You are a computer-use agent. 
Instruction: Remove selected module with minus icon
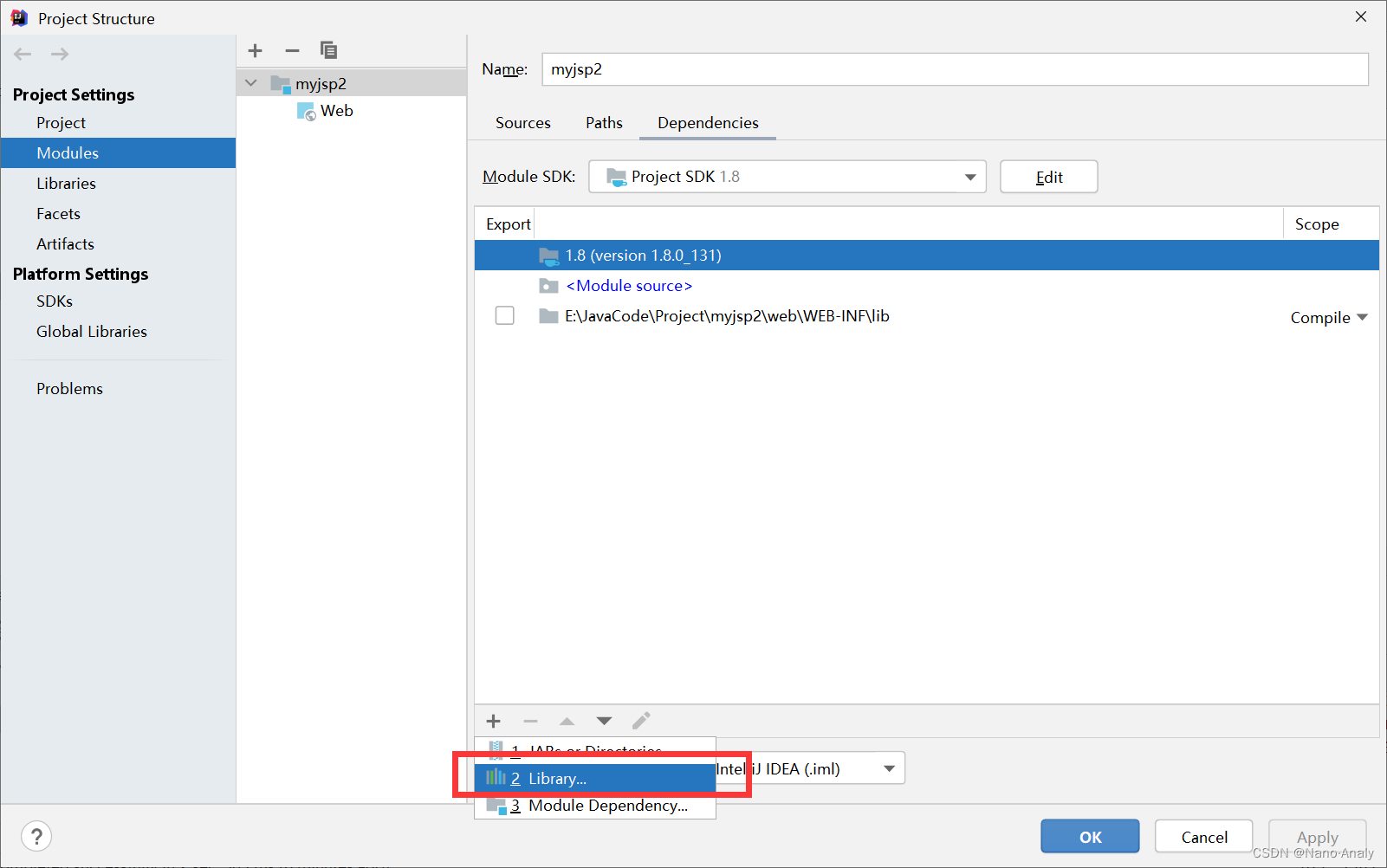pos(292,50)
